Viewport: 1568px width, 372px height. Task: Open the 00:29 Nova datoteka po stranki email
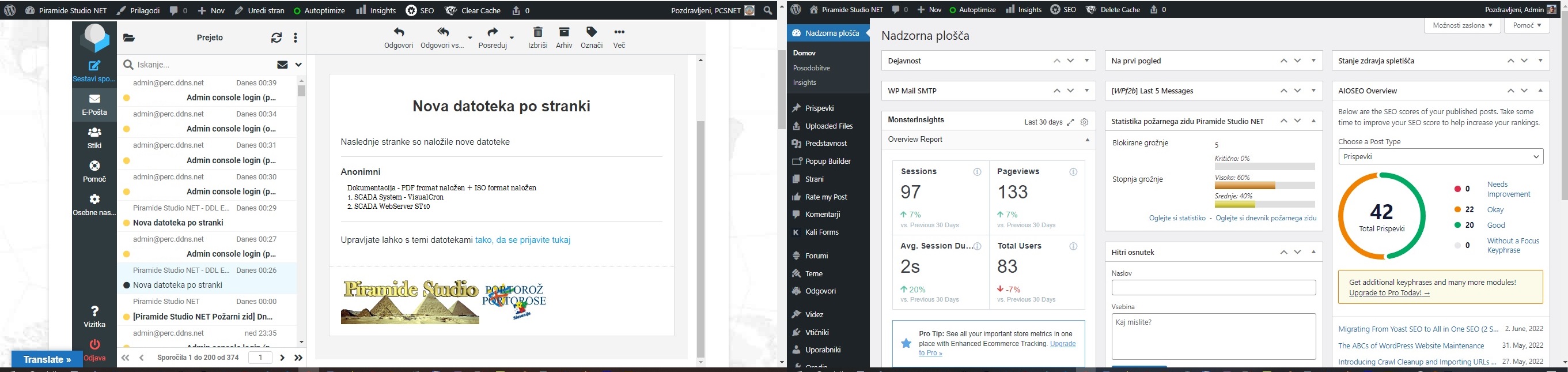tap(207, 216)
